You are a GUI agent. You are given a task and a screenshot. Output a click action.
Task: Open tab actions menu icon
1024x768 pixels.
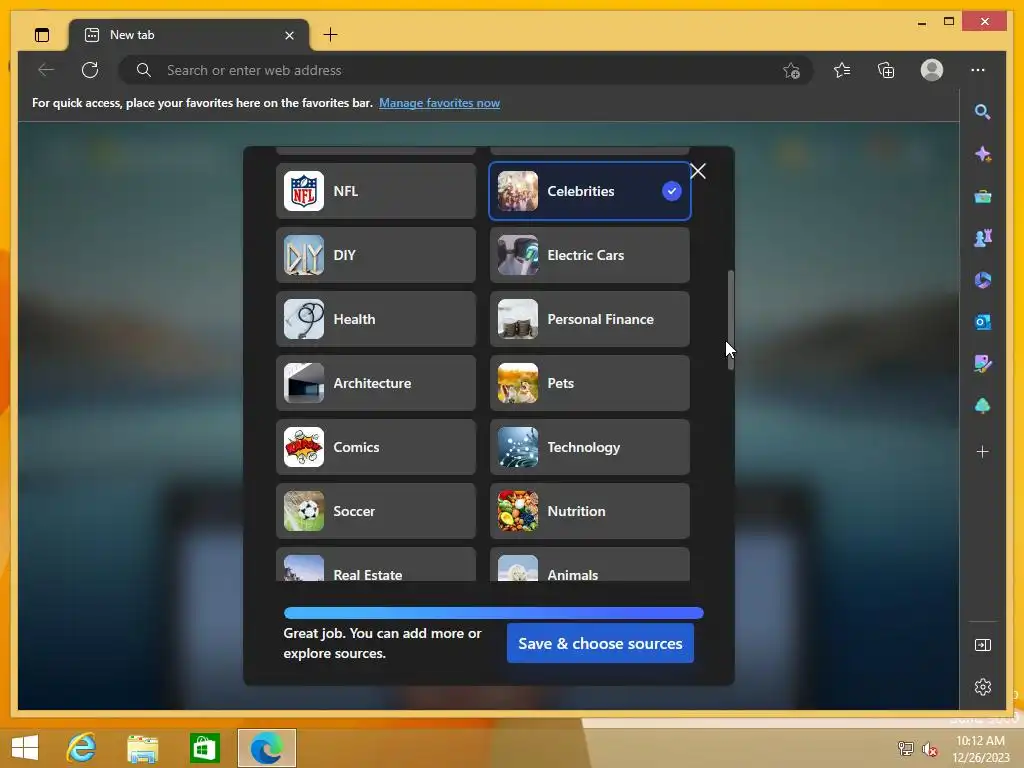pos(42,35)
